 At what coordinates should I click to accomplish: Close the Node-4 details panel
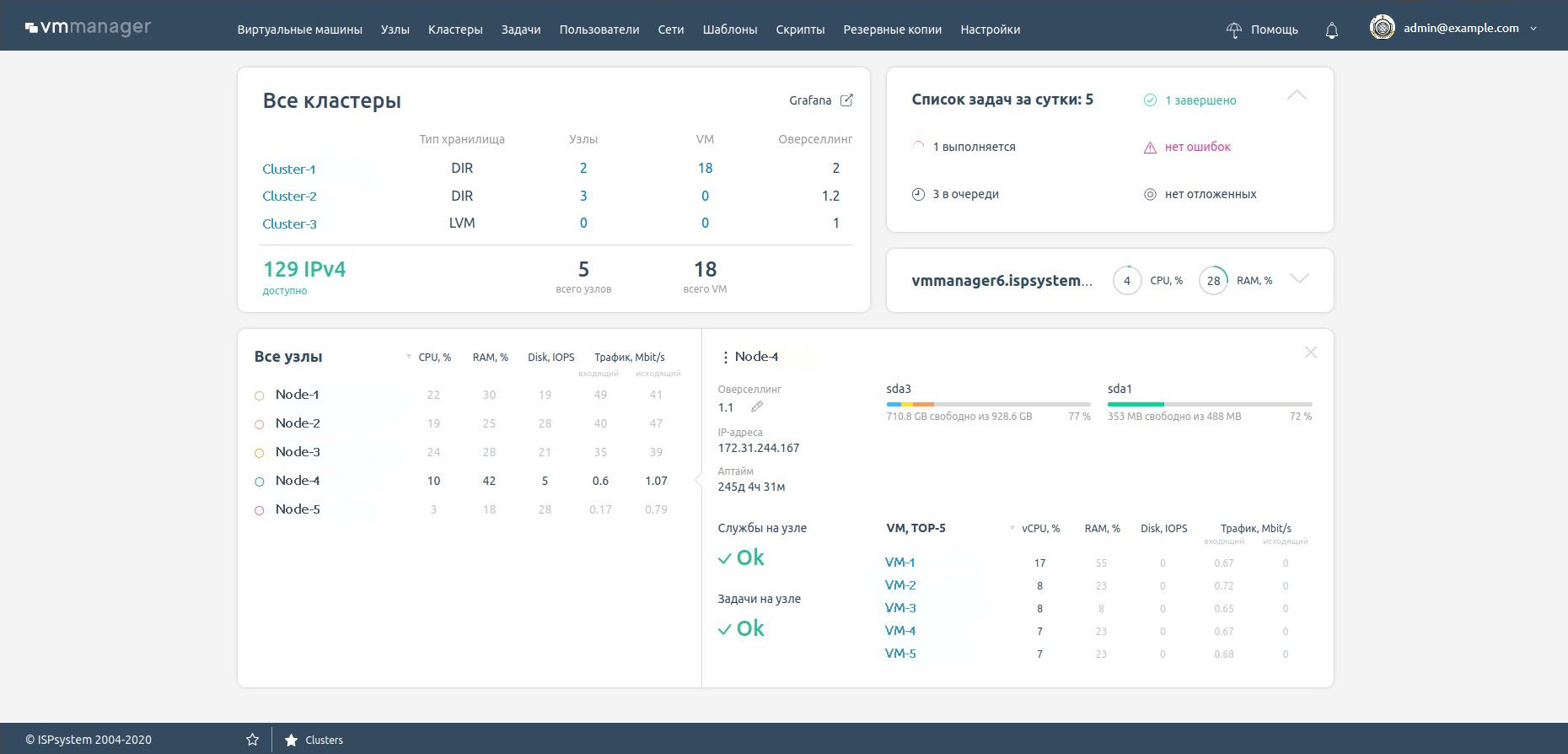[1310, 353]
